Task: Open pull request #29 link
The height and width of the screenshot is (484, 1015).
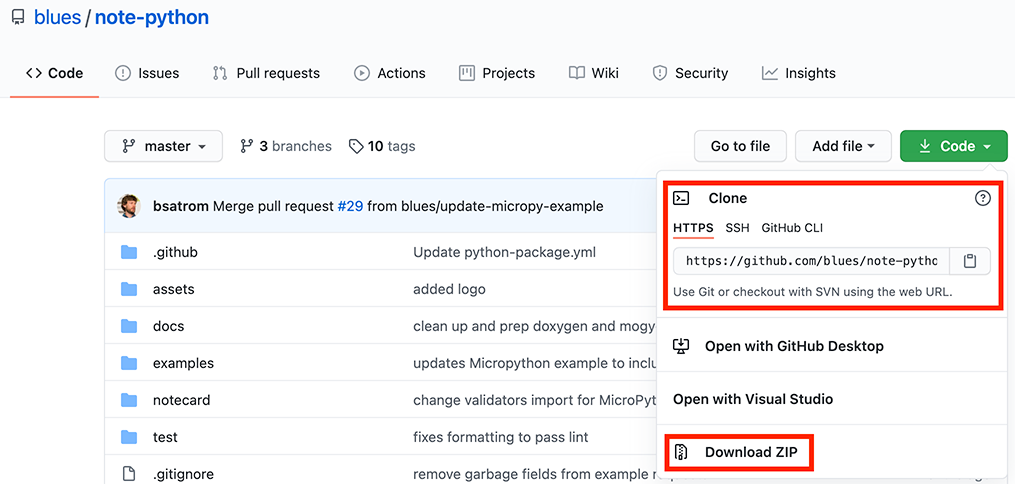Action: (x=350, y=206)
